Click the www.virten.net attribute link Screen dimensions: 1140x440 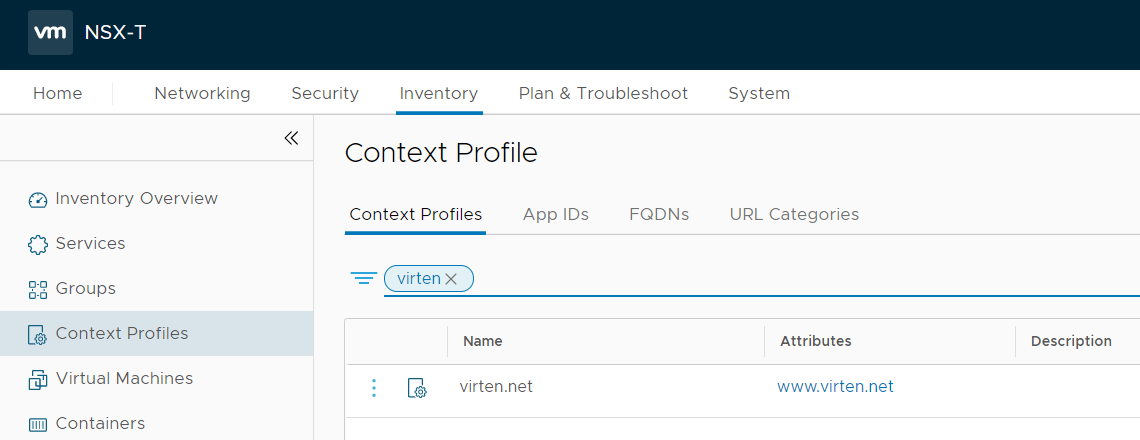click(x=835, y=387)
